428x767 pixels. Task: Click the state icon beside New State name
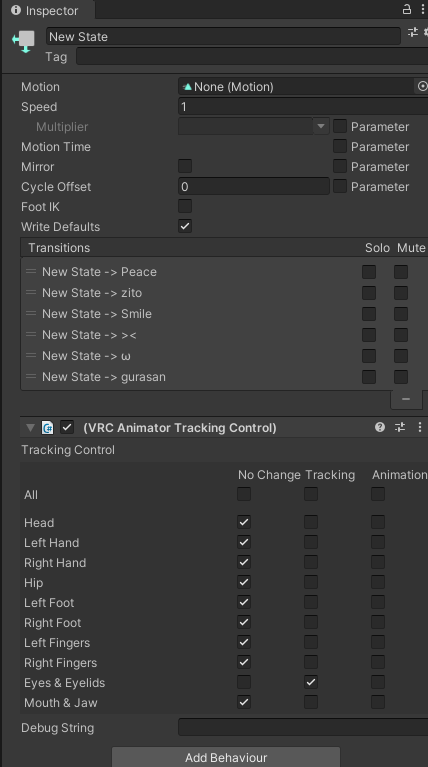coord(23,42)
